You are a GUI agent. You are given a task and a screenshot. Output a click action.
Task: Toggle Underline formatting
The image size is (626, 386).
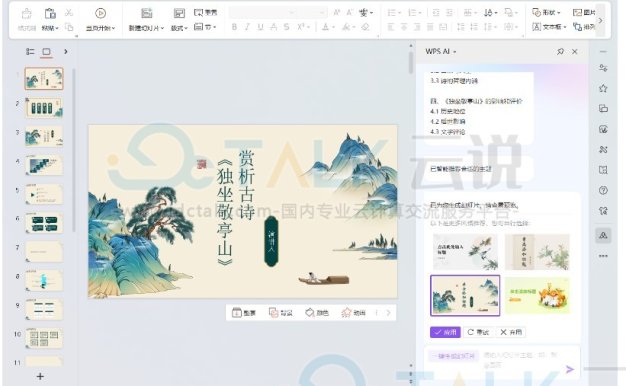[260, 27]
